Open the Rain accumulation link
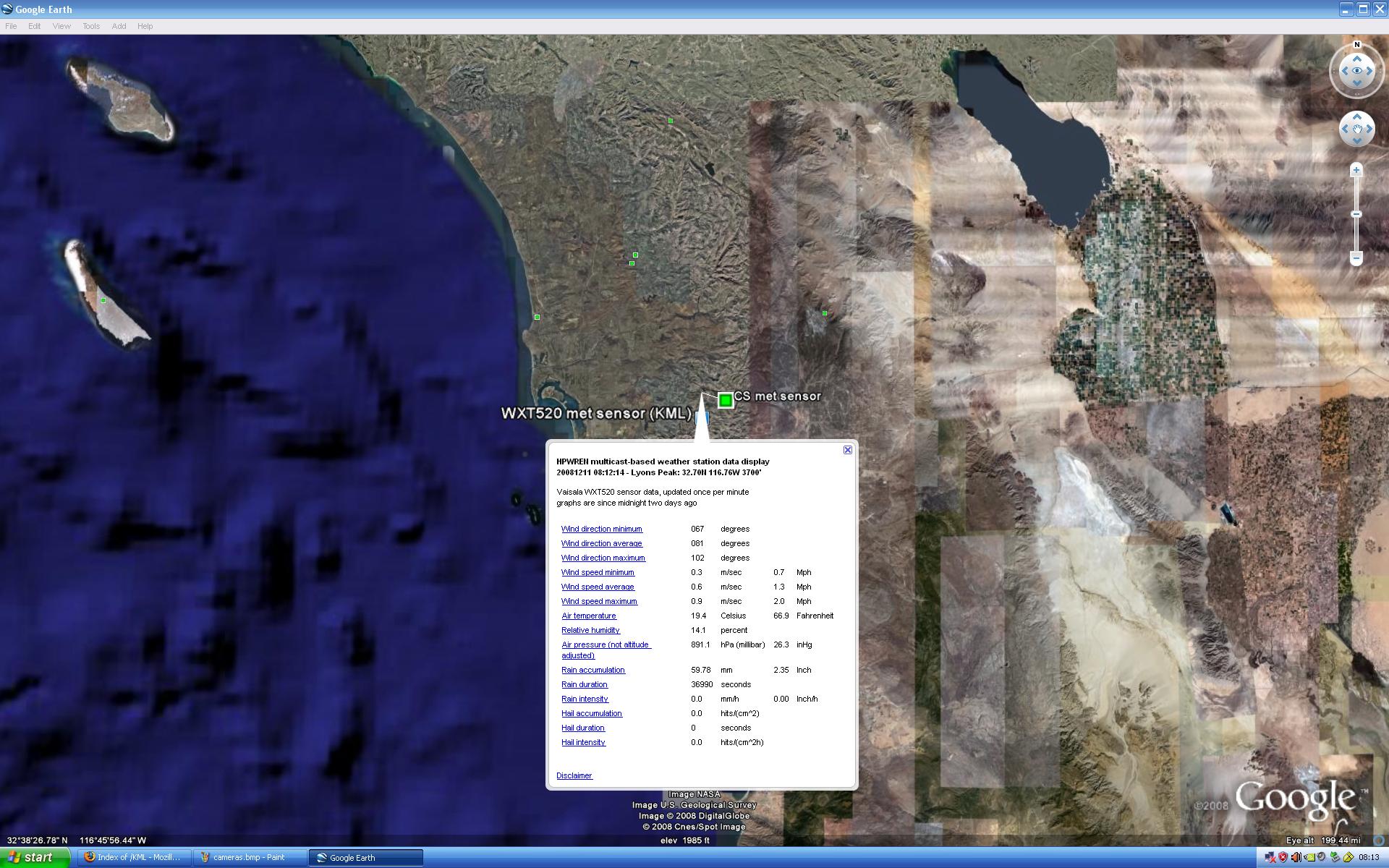The image size is (1389, 868). click(x=593, y=670)
